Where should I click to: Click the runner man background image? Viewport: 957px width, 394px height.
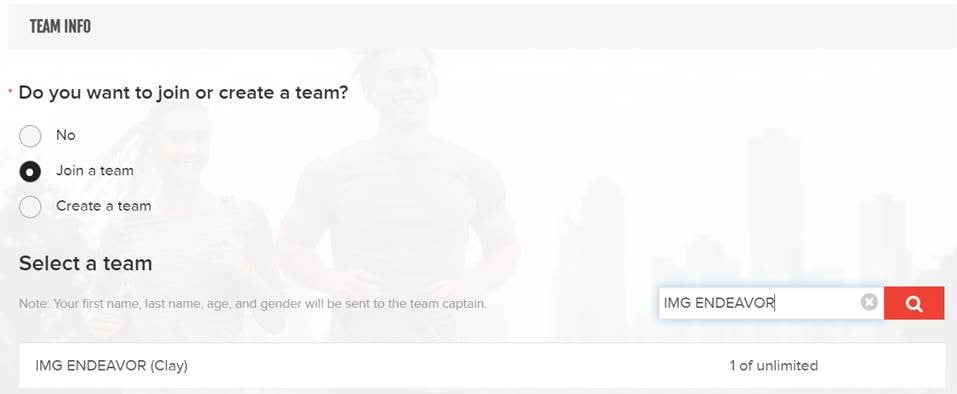point(397,189)
